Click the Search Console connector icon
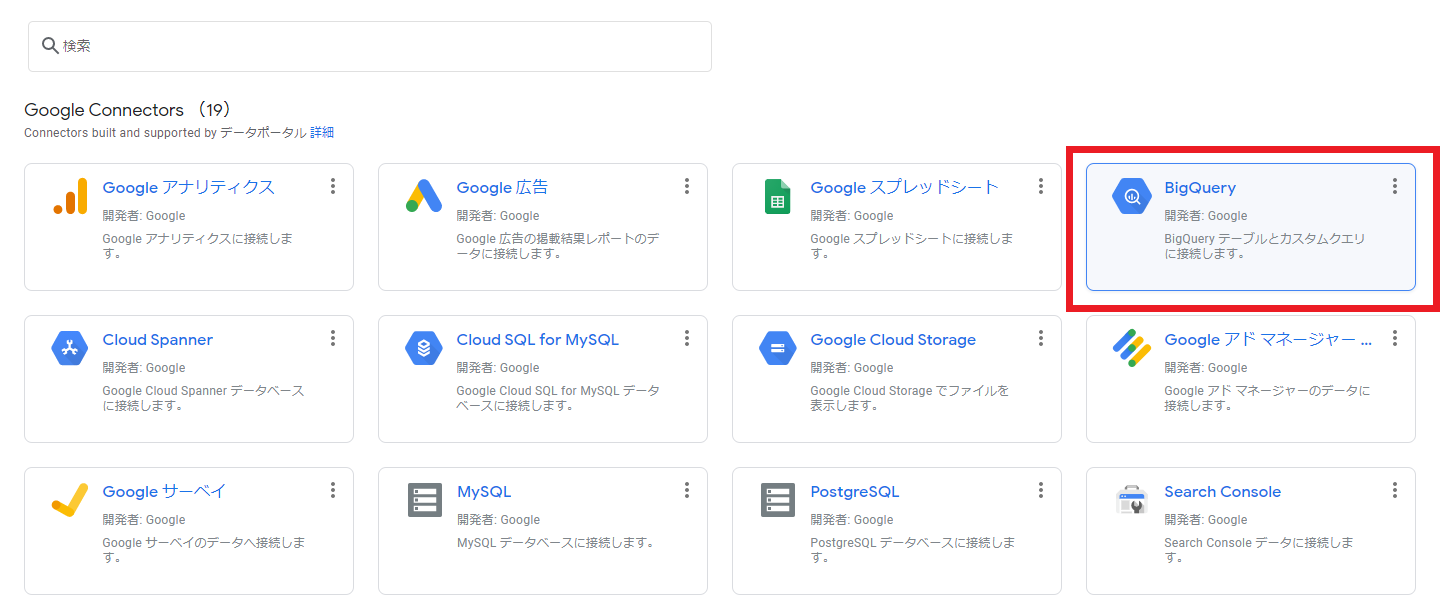Viewport: 1446px width, 605px height. 1132,500
